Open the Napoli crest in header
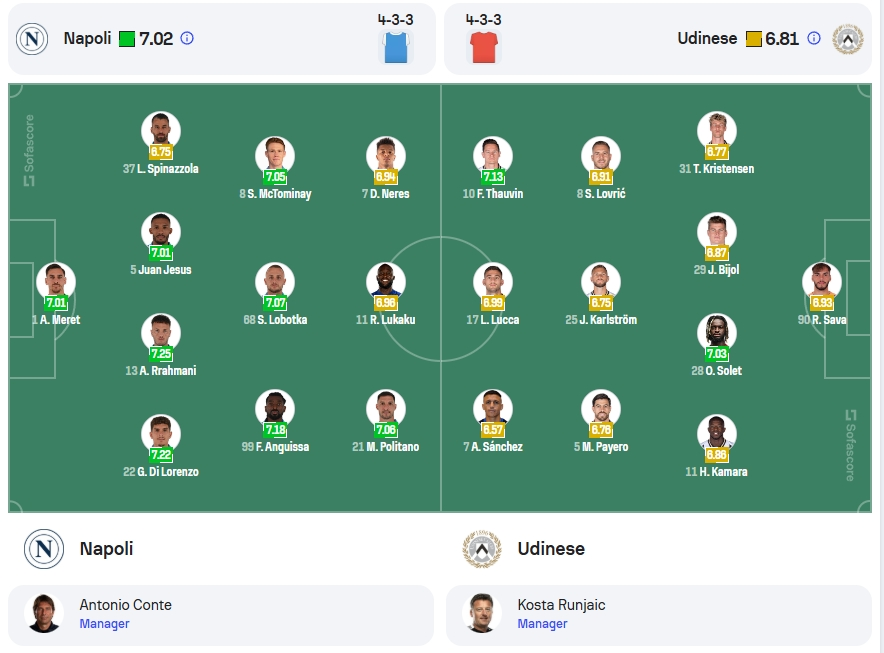The width and height of the screenshot is (884, 653). (x=32, y=39)
